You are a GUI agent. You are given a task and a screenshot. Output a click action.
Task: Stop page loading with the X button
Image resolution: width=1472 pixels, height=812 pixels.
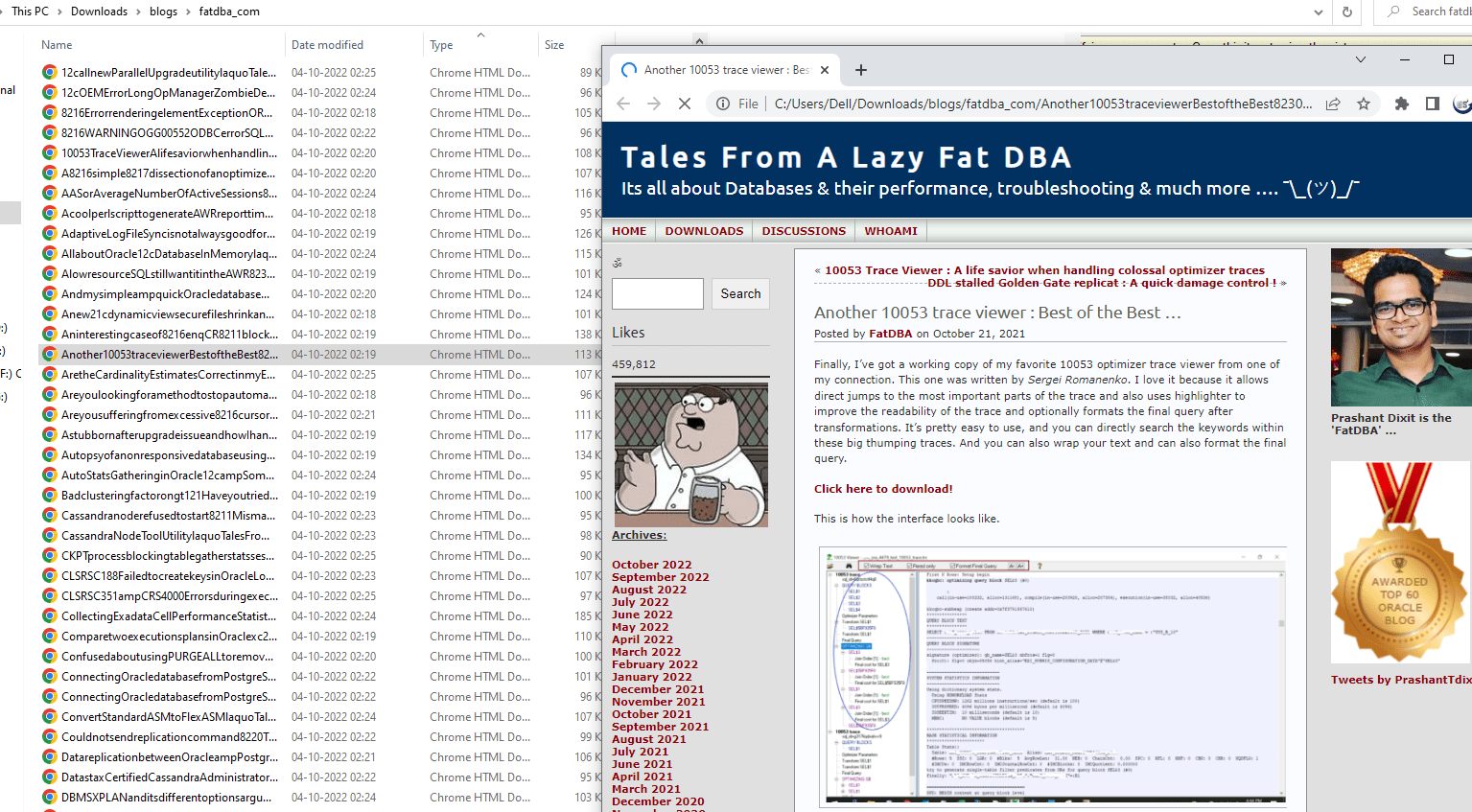point(685,104)
